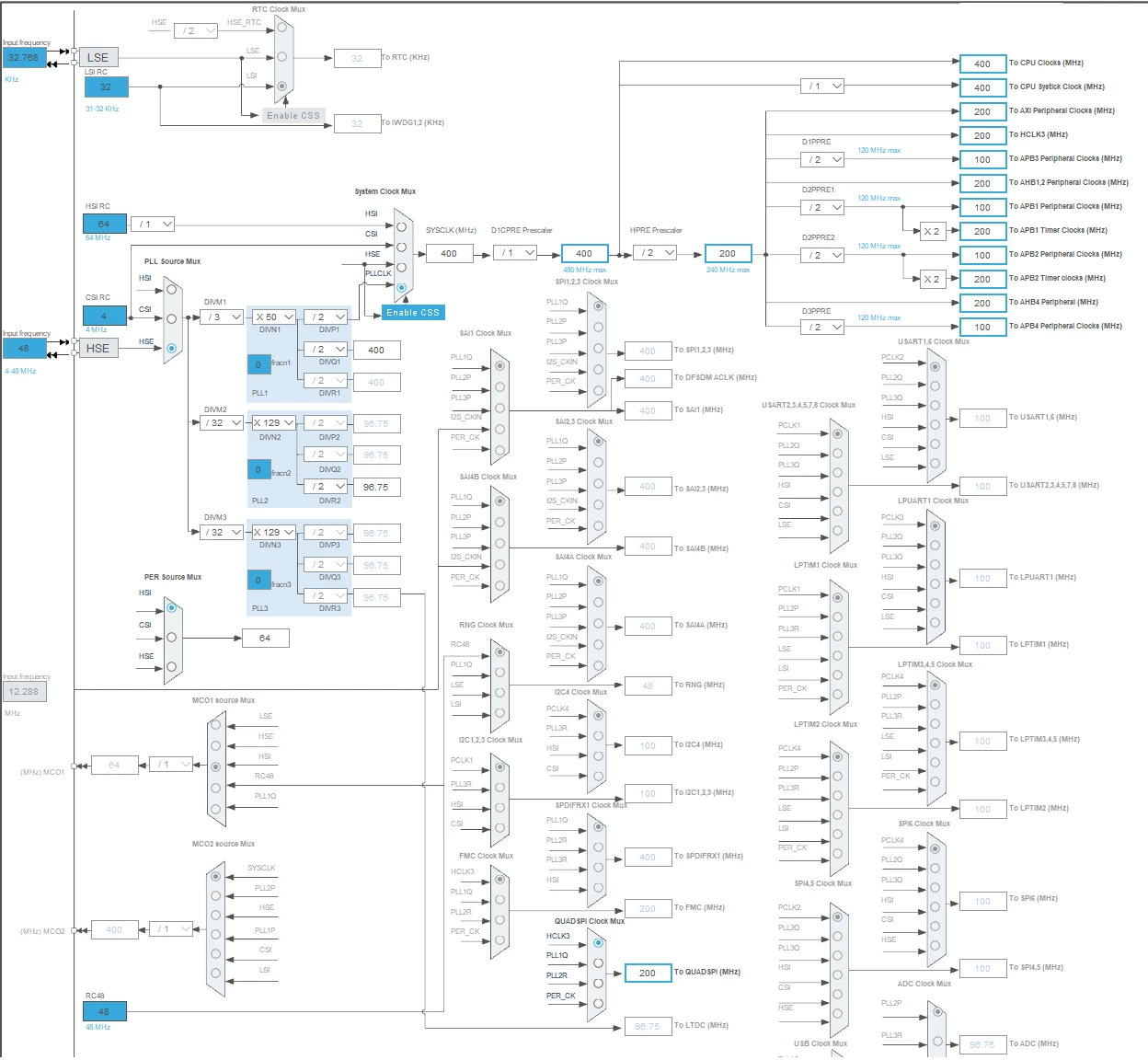Open the DIVR2 /2 dropdown
1148x1060 pixels.
point(326,486)
